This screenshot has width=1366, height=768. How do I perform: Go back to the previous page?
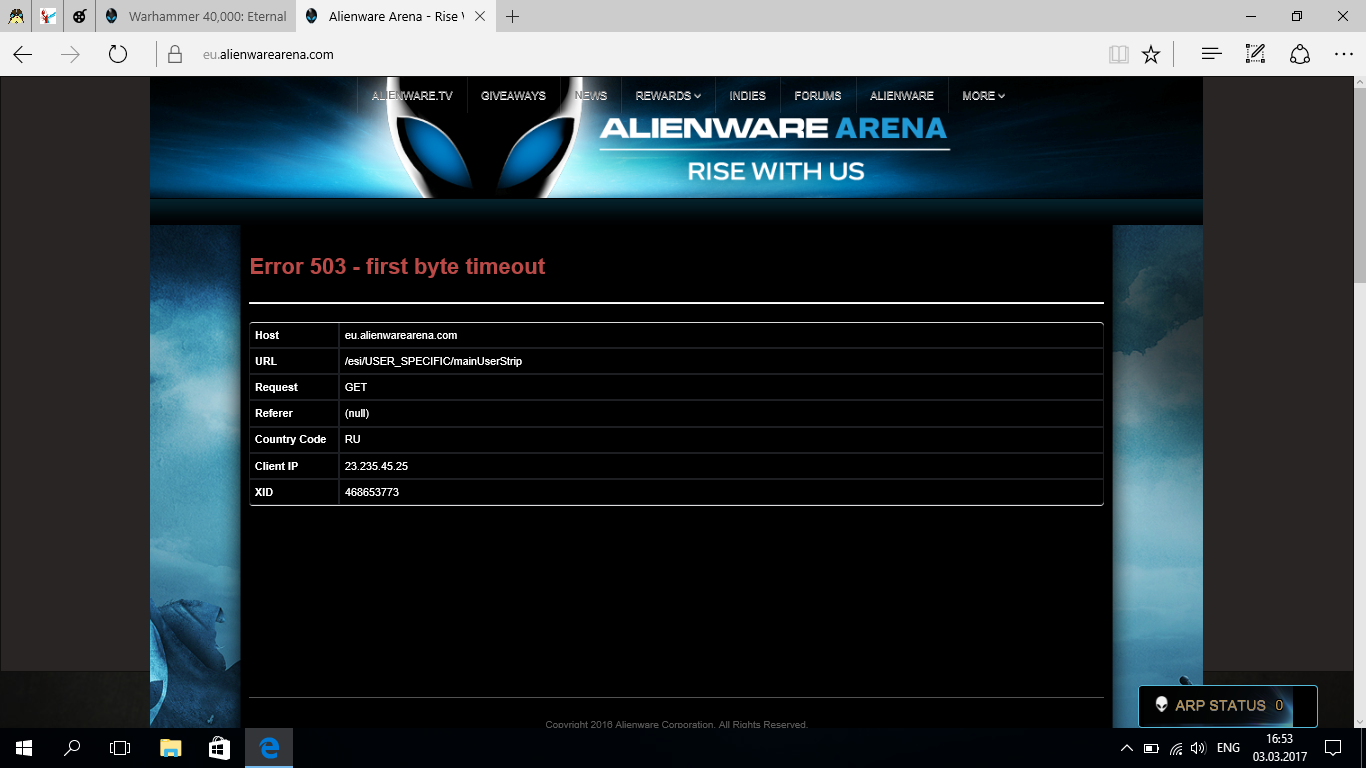pyautogui.click(x=22, y=55)
